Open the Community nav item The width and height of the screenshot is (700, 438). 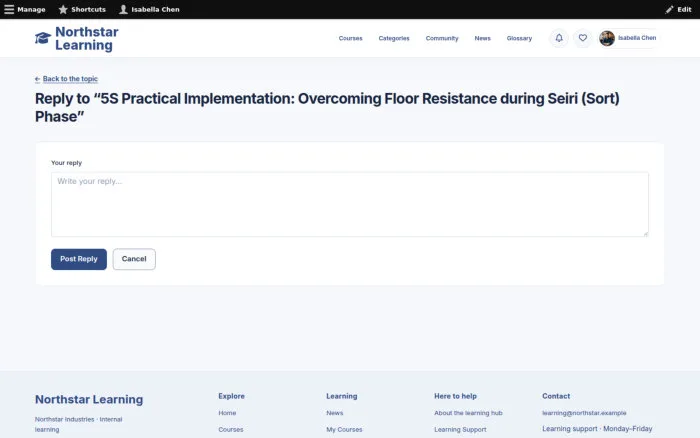click(x=442, y=38)
